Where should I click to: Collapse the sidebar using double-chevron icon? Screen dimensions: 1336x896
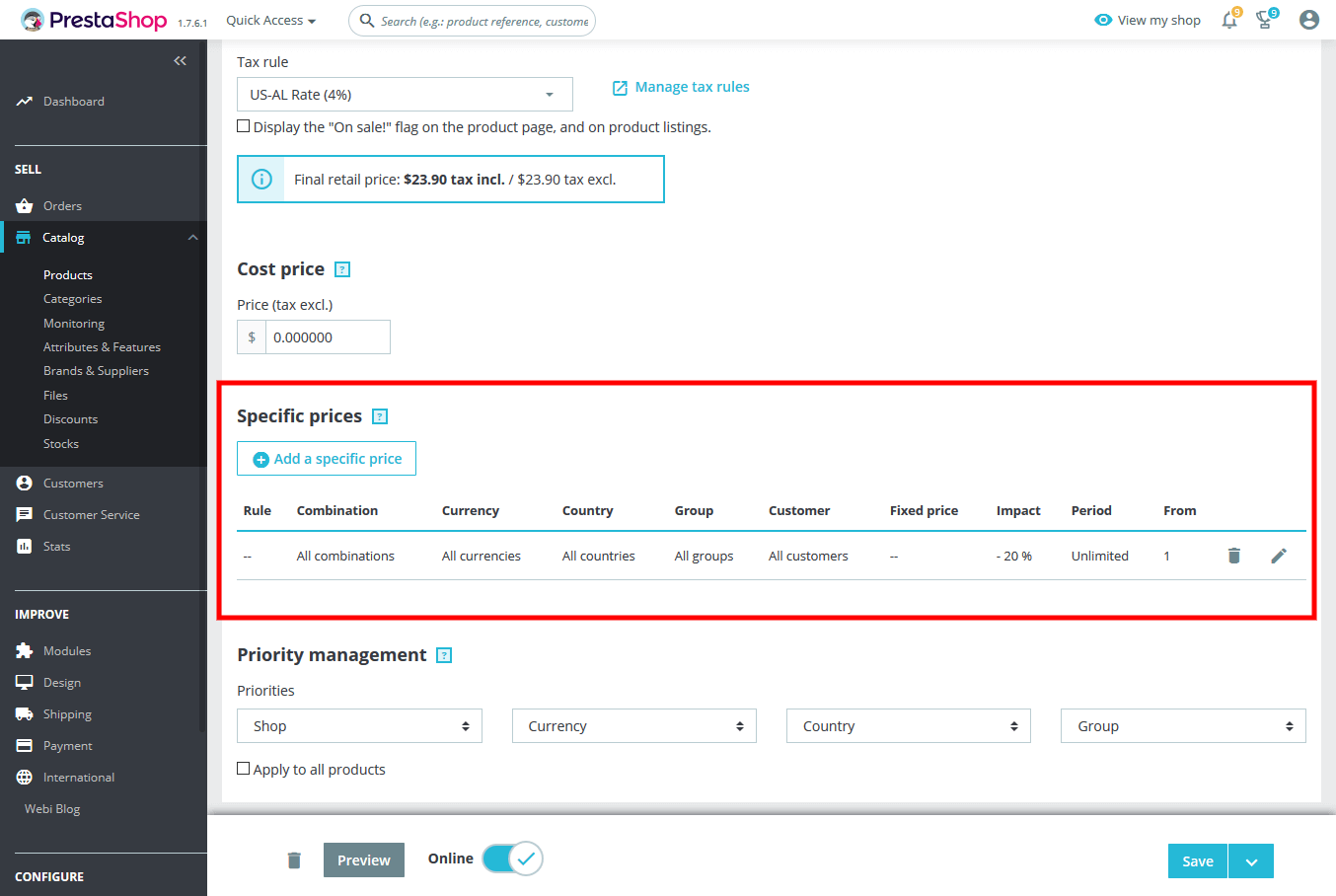[x=180, y=61]
